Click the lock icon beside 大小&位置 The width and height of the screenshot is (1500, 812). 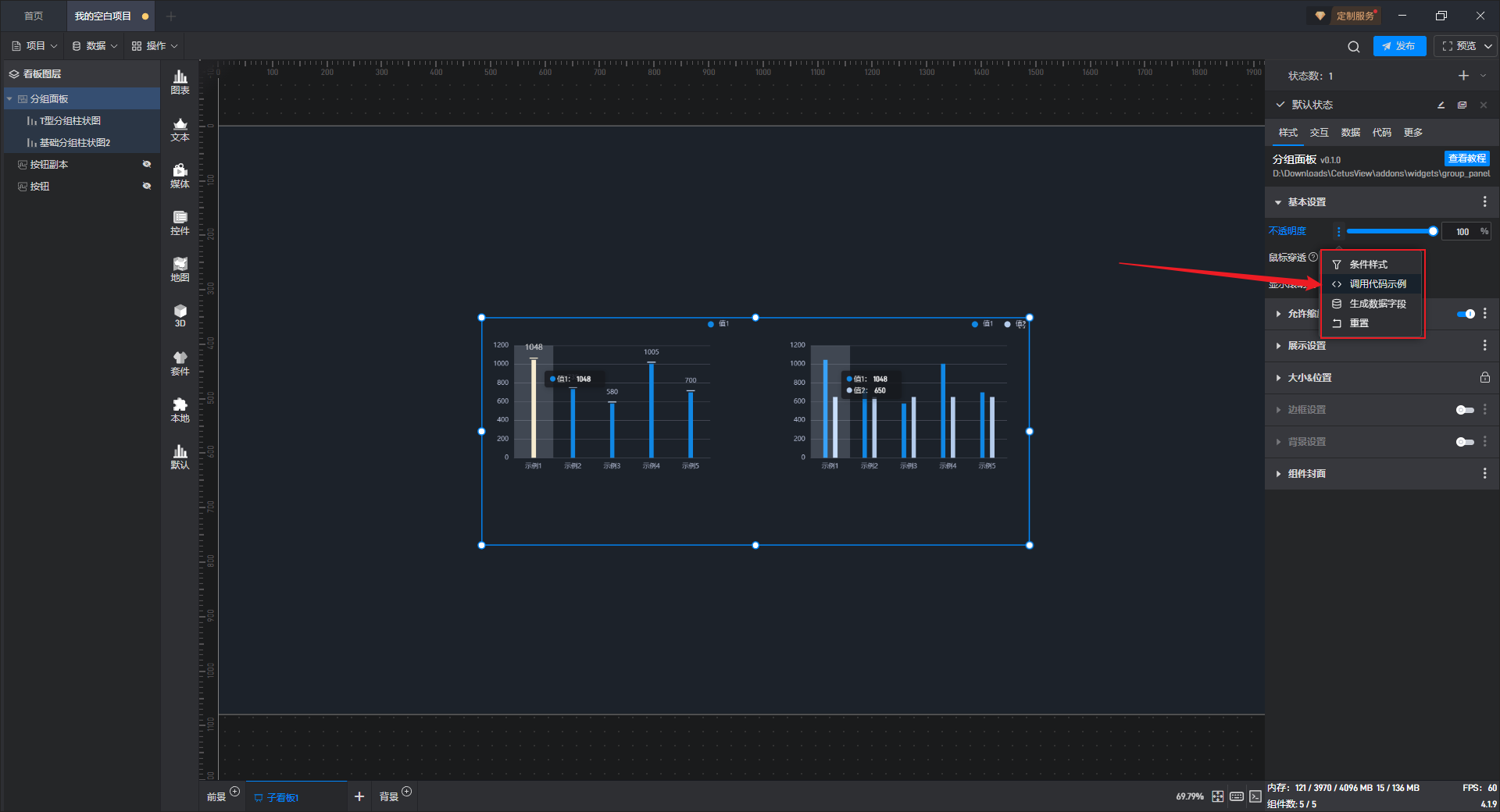point(1484,378)
